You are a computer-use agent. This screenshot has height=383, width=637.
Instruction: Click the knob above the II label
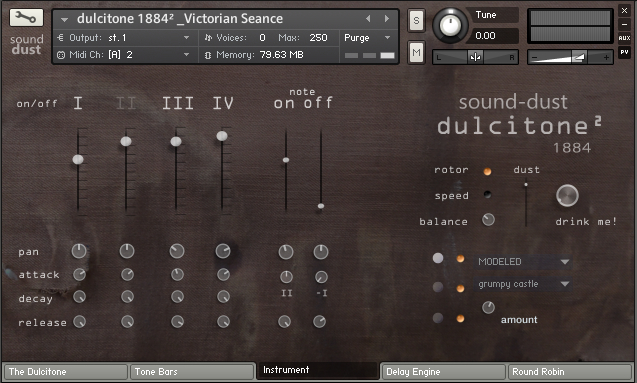point(286,277)
